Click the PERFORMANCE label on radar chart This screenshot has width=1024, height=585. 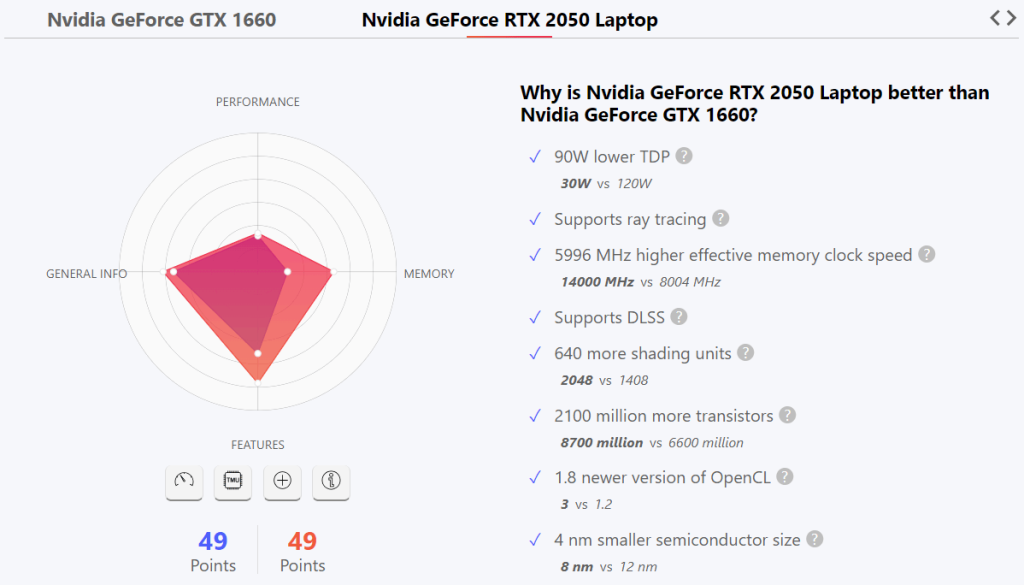[x=258, y=102]
